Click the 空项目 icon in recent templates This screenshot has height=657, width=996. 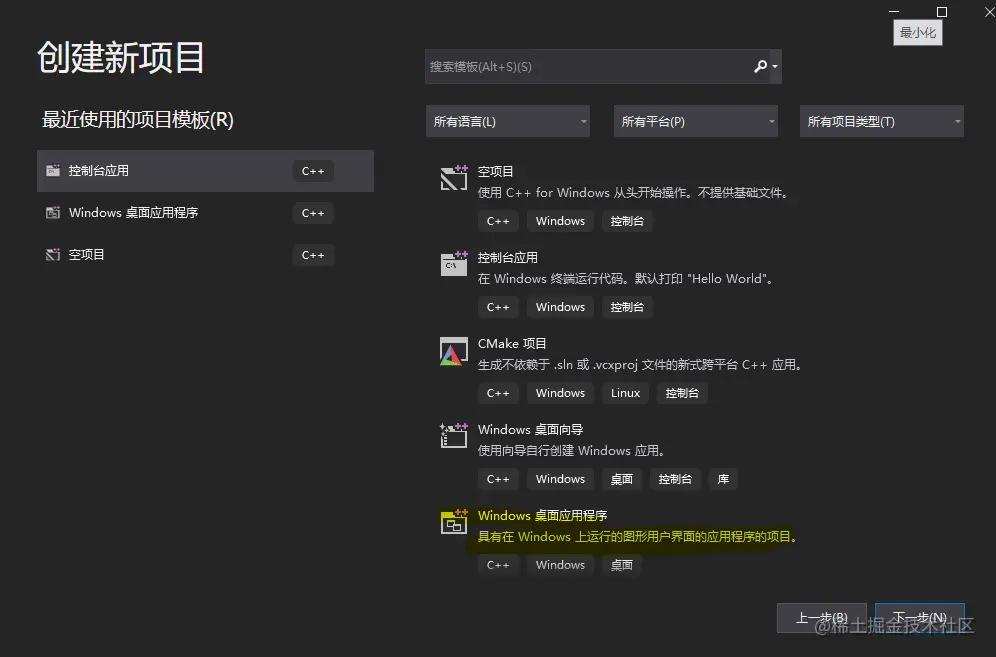coord(53,254)
